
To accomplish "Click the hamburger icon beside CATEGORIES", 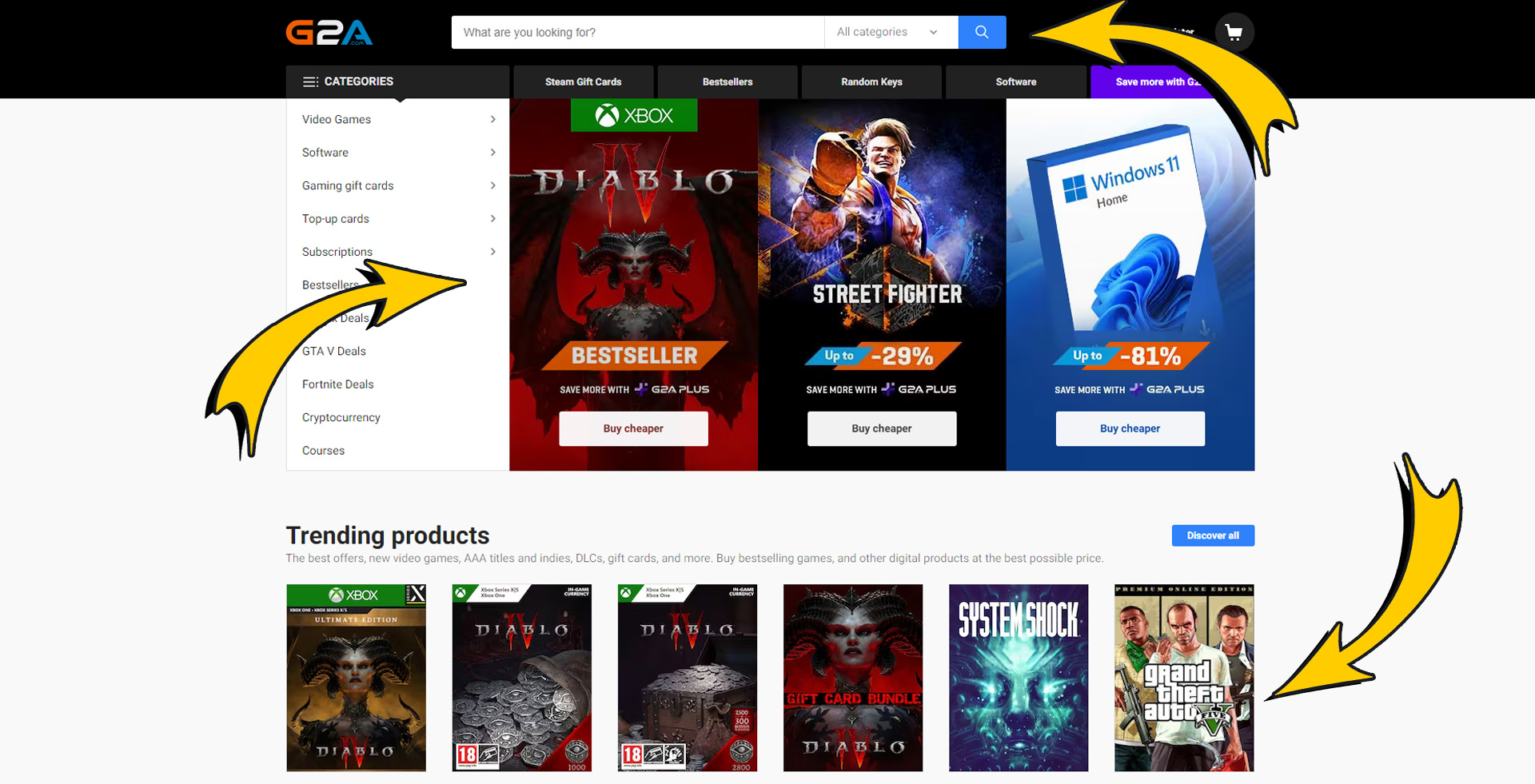I will click(310, 81).
